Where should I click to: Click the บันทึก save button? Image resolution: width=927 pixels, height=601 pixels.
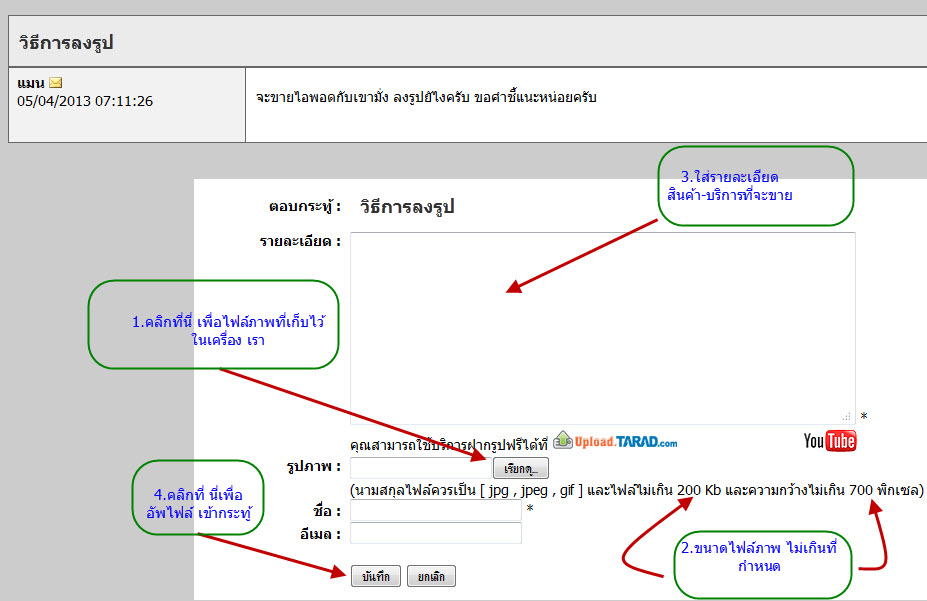tap(376, 577)
